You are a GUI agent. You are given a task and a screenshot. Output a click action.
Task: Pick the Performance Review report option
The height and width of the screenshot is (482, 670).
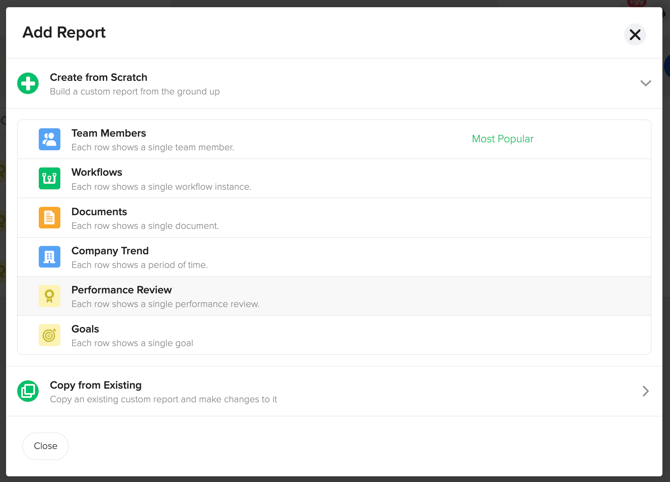tap(121, 290)
